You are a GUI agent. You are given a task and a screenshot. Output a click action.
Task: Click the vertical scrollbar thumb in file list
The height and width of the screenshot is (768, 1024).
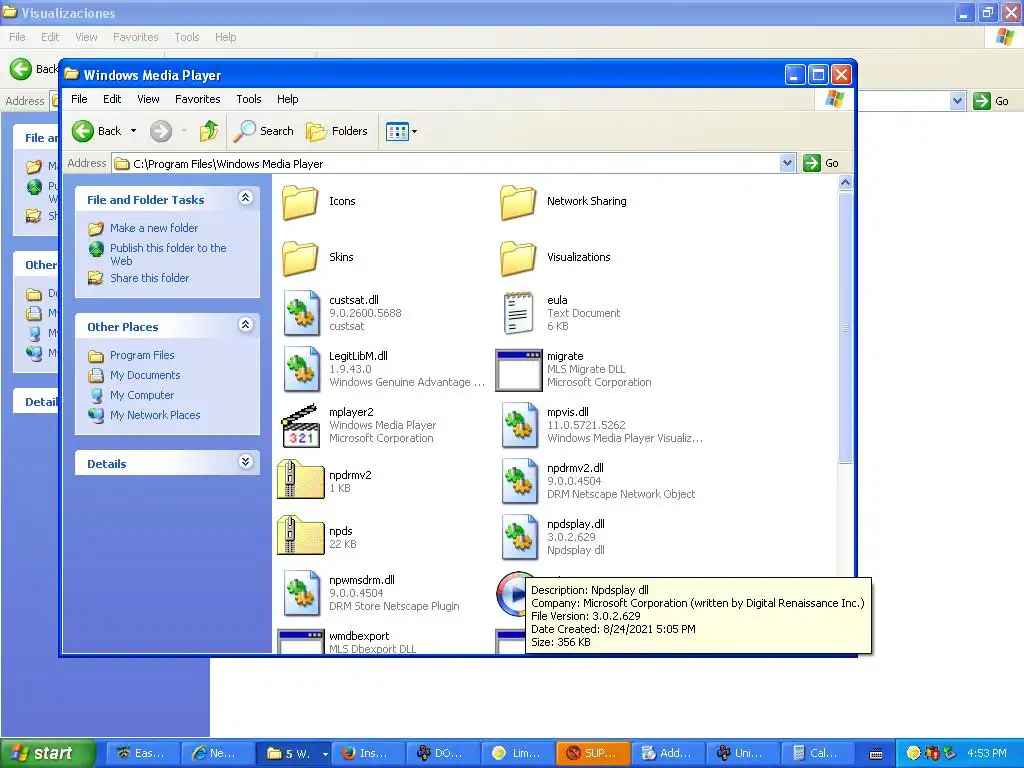[x=845, y=327]
